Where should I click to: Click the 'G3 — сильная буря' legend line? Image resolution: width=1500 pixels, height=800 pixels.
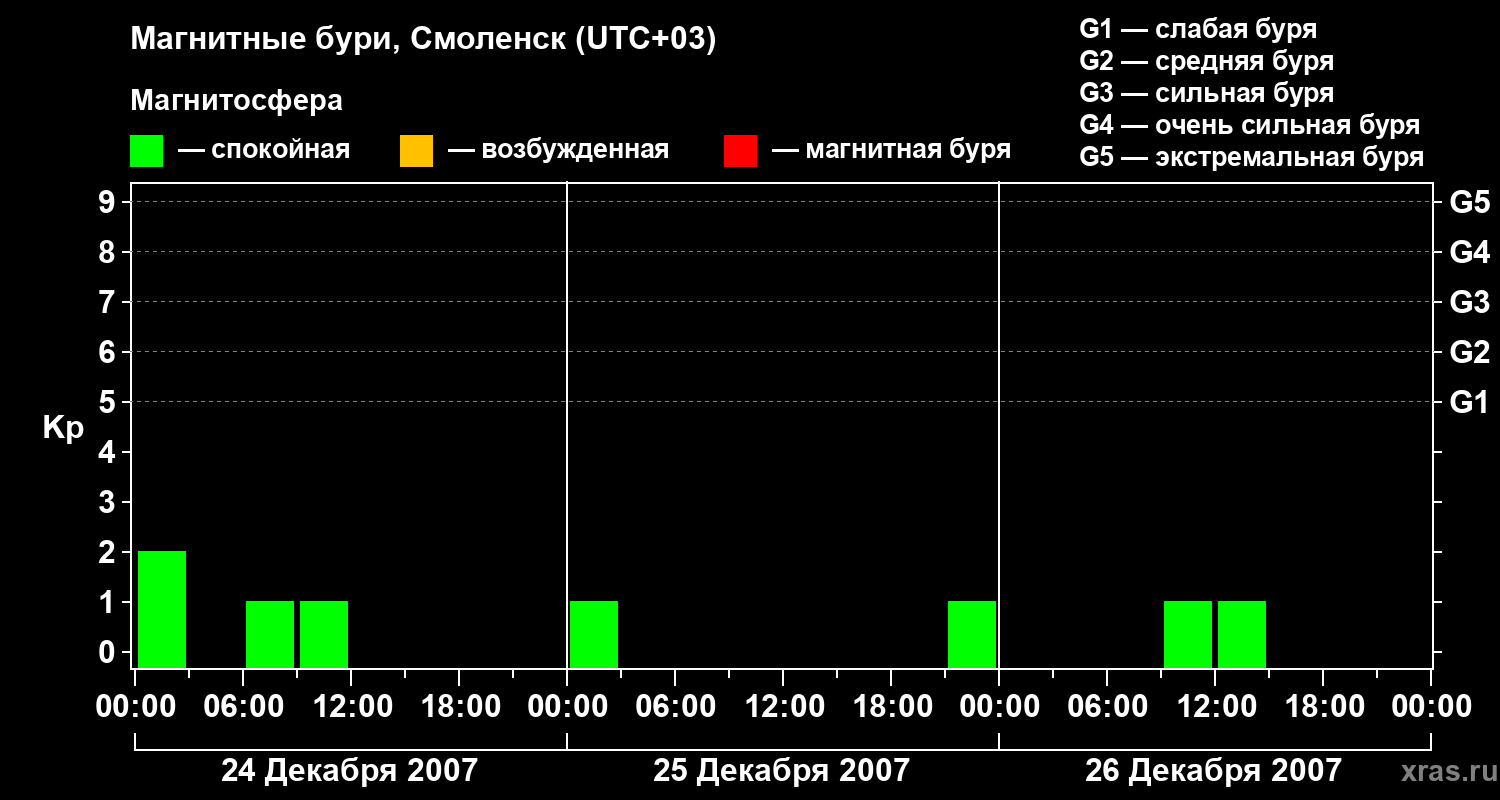pos(1206,93)
